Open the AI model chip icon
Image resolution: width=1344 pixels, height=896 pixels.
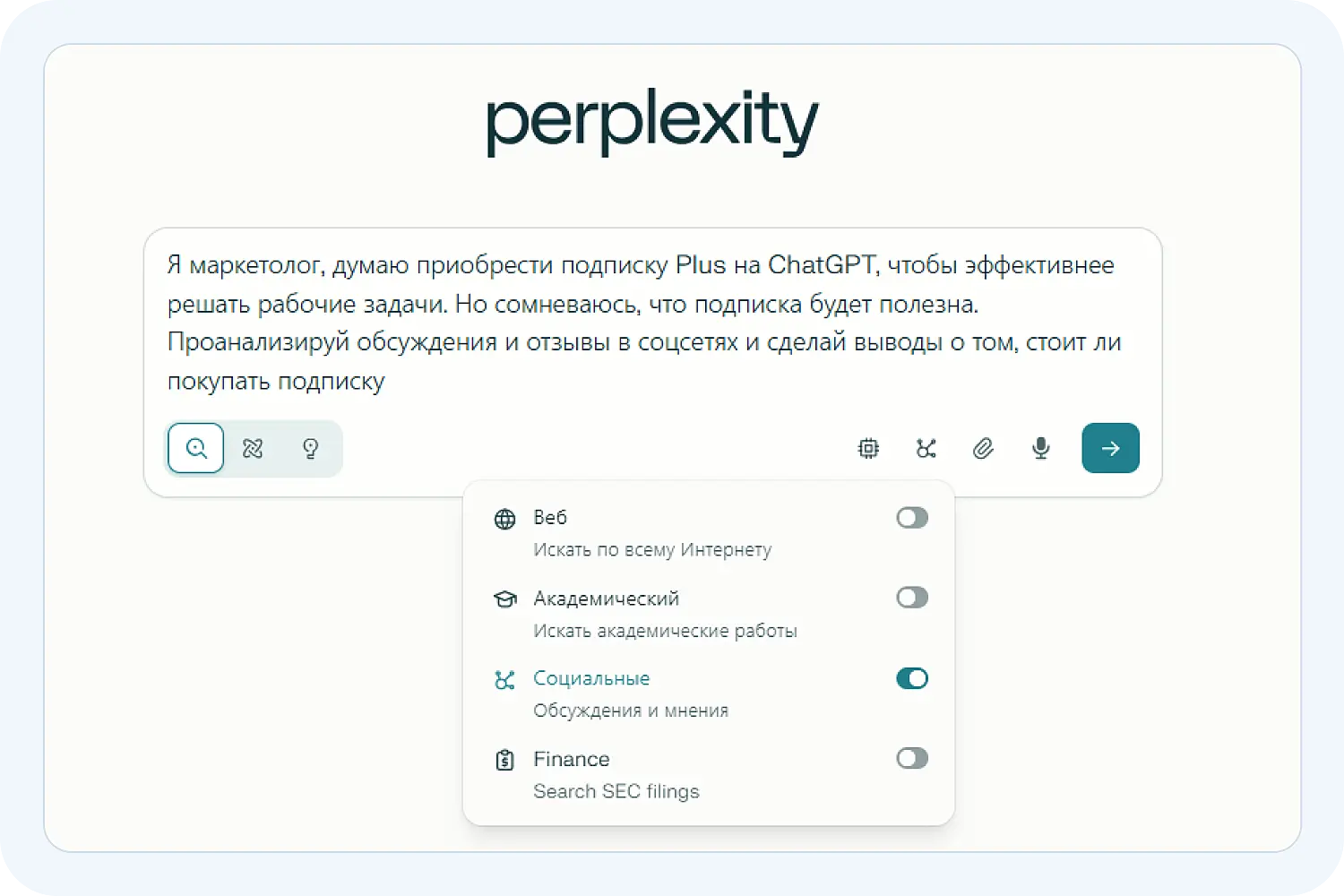868,448
